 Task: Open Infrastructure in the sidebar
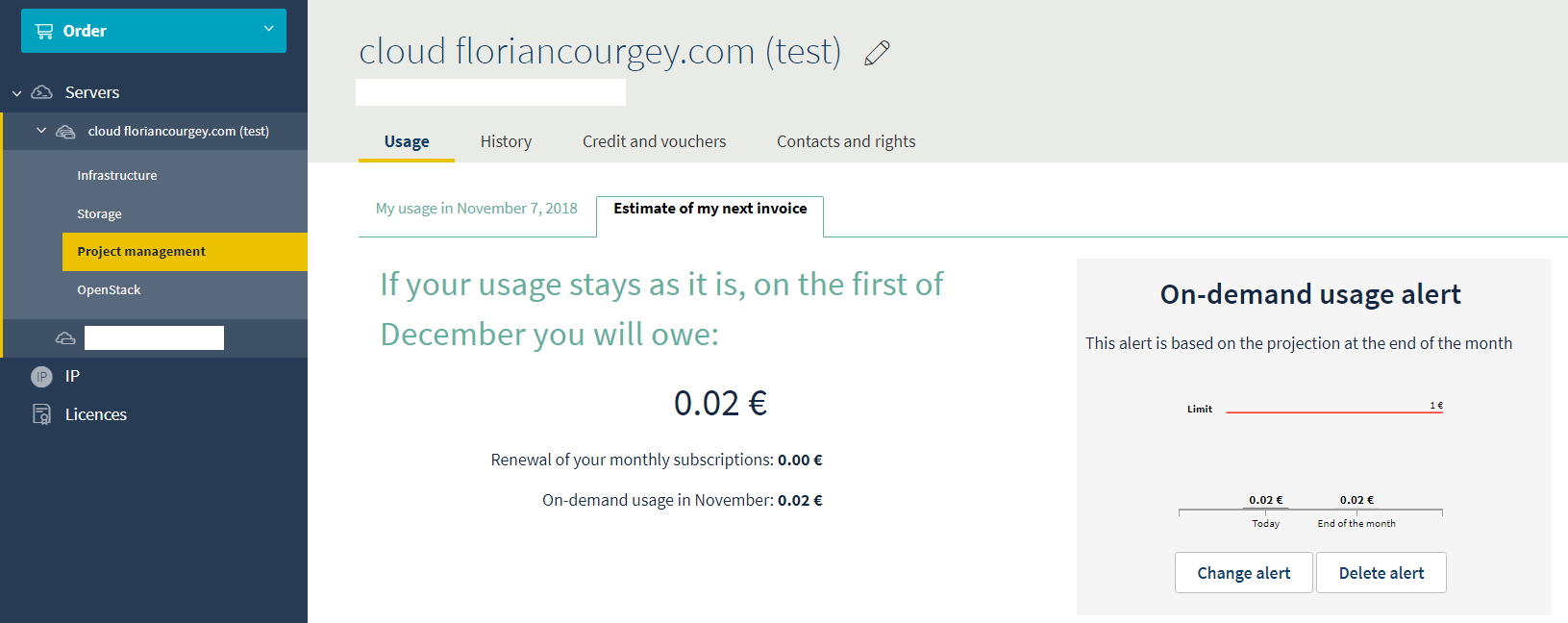pos(117,175)
